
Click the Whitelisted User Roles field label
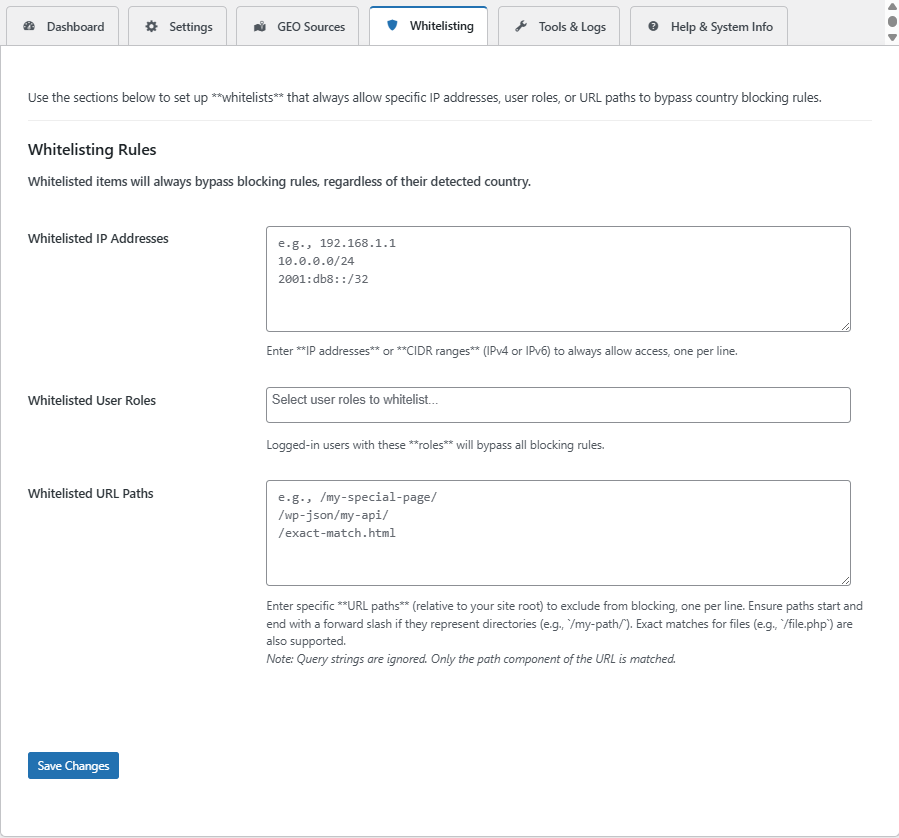pyautogui.click(x=92, y=401)
